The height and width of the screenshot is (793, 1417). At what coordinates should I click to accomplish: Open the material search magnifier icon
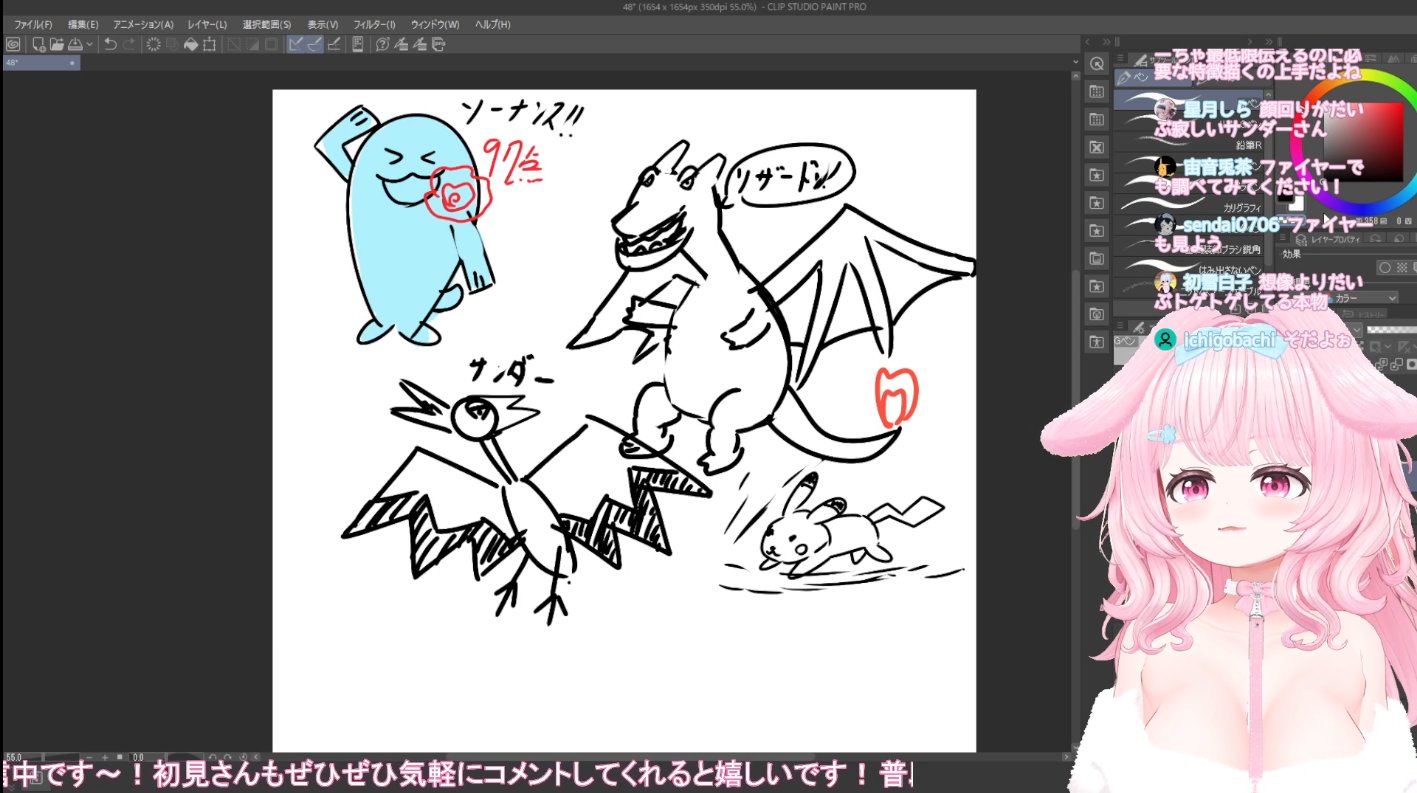point(1097,63)
